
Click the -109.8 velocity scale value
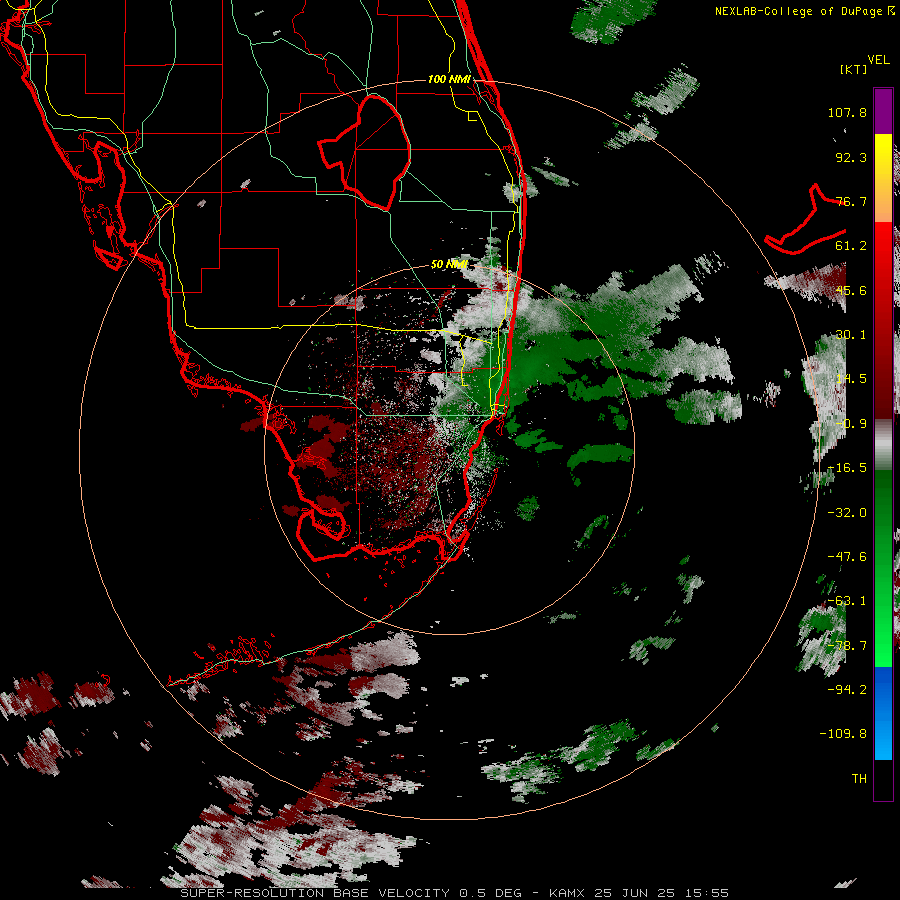[x=844, y=734]
